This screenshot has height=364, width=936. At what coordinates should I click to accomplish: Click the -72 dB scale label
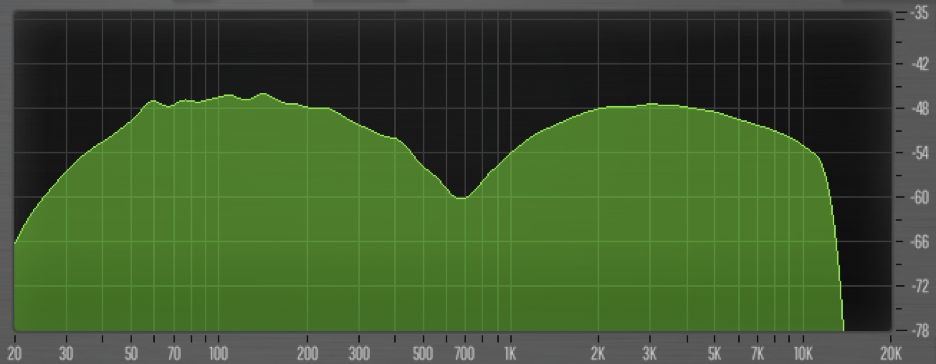pos(919,286)
